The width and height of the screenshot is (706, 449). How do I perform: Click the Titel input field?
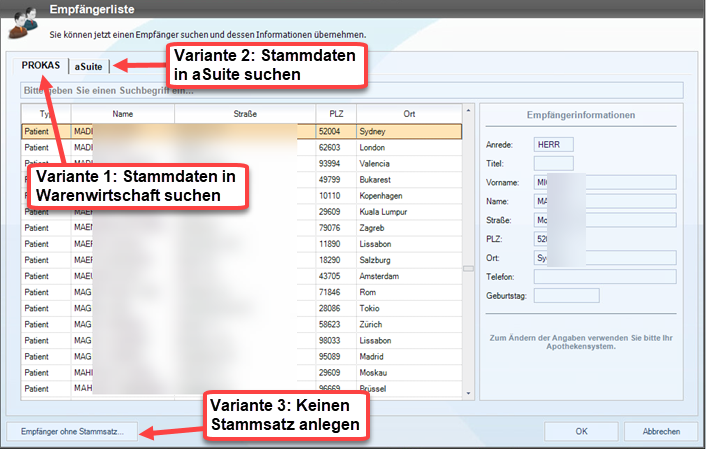[554, 163]
